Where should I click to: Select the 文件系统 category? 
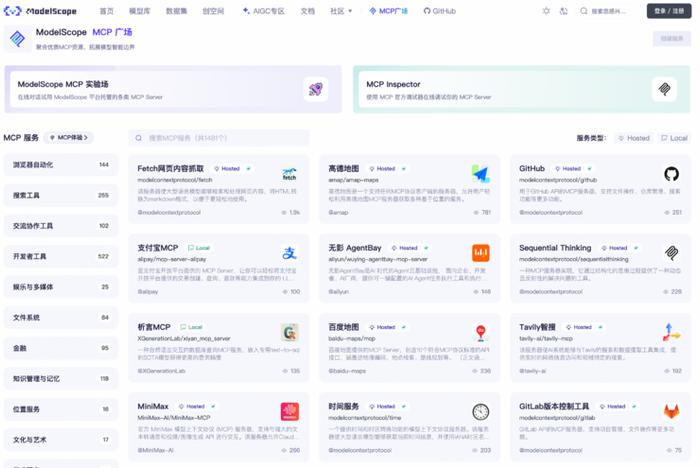tap(61, 318)
